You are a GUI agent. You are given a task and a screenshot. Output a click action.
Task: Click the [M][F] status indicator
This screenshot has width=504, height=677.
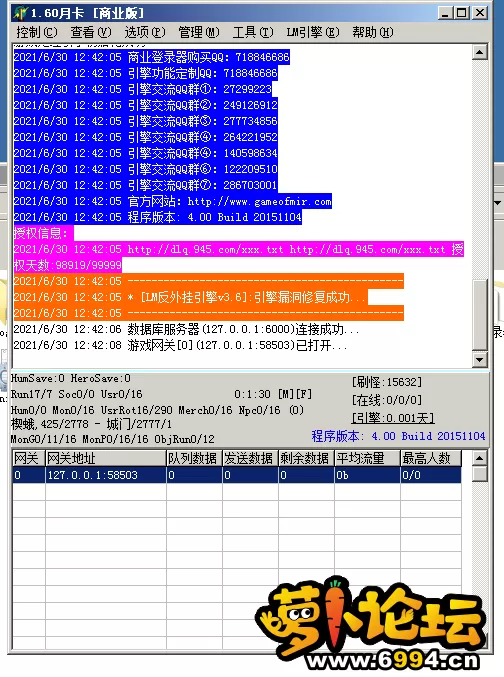pyautogui.click(x=295, y=394)
